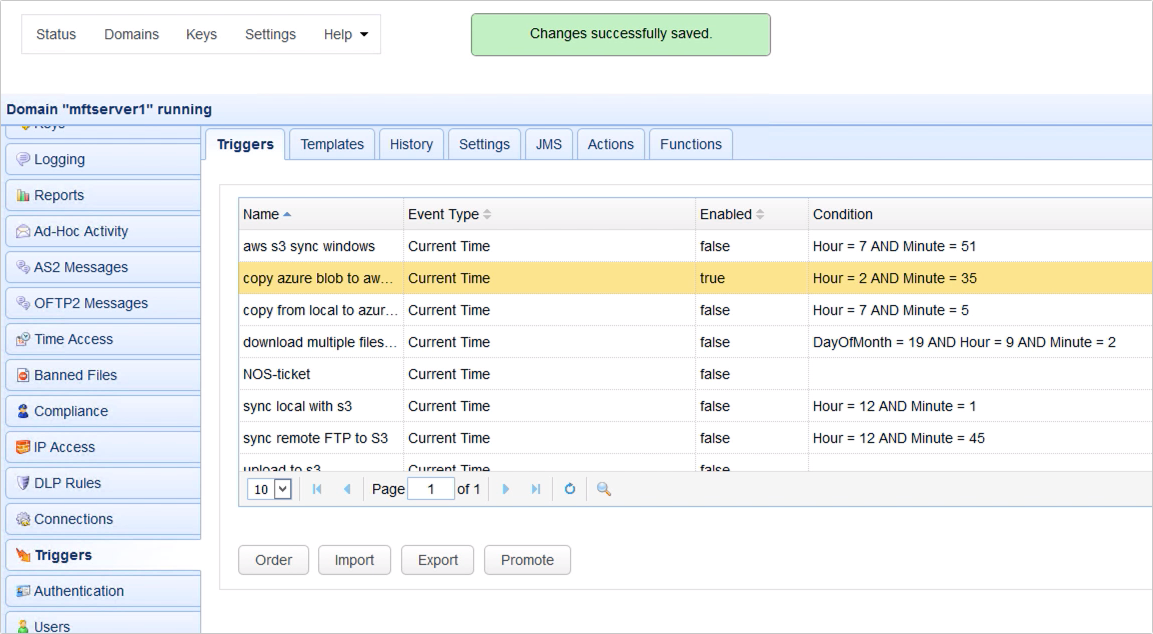Open the Domains menu
This screenshot has height=634, width=1153.
point(131,33)
